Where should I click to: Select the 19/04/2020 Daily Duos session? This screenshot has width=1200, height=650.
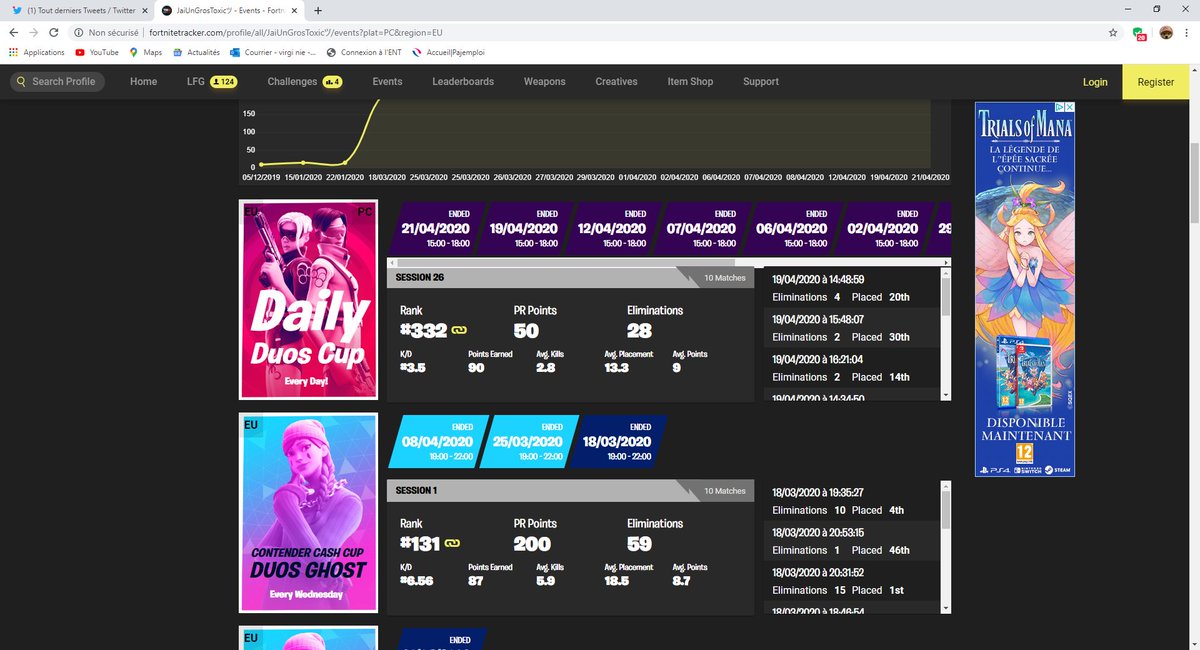pyautogui.click(x=526, y=228)
